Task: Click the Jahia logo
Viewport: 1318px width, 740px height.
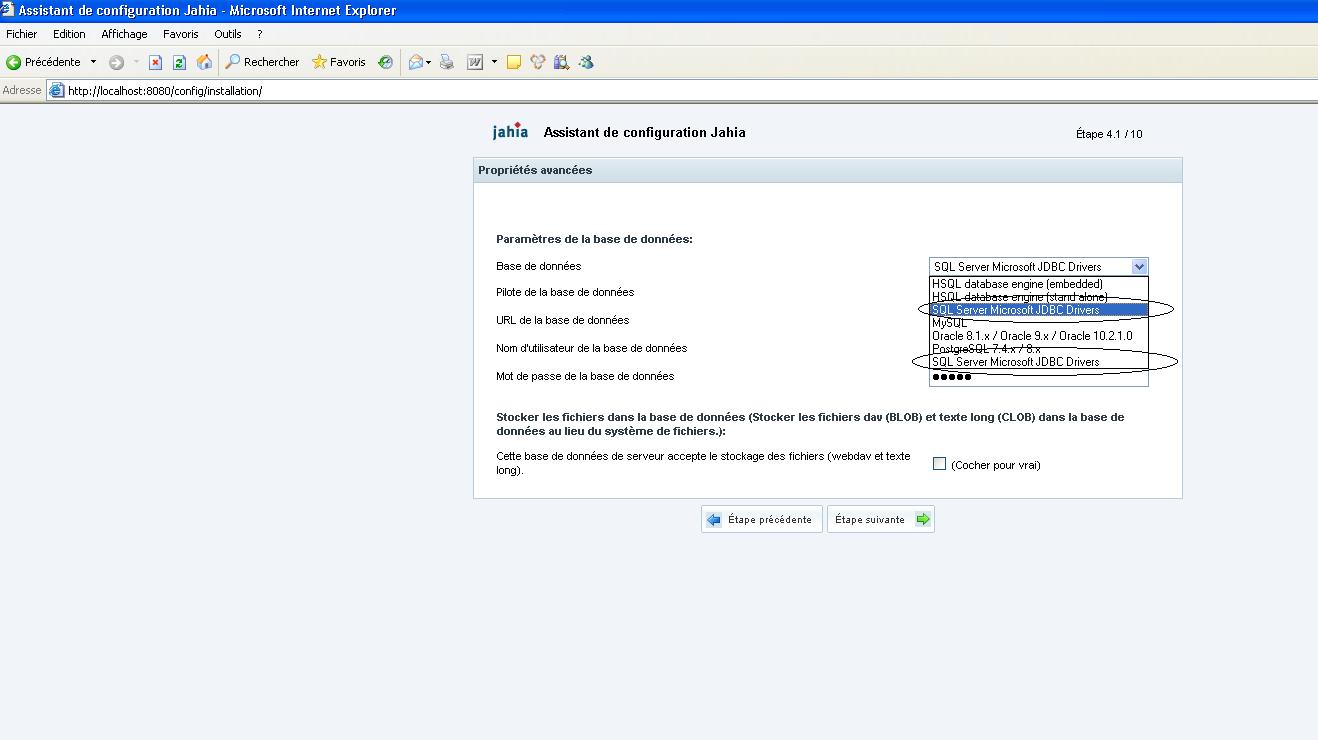Action: tap(510, 131)
